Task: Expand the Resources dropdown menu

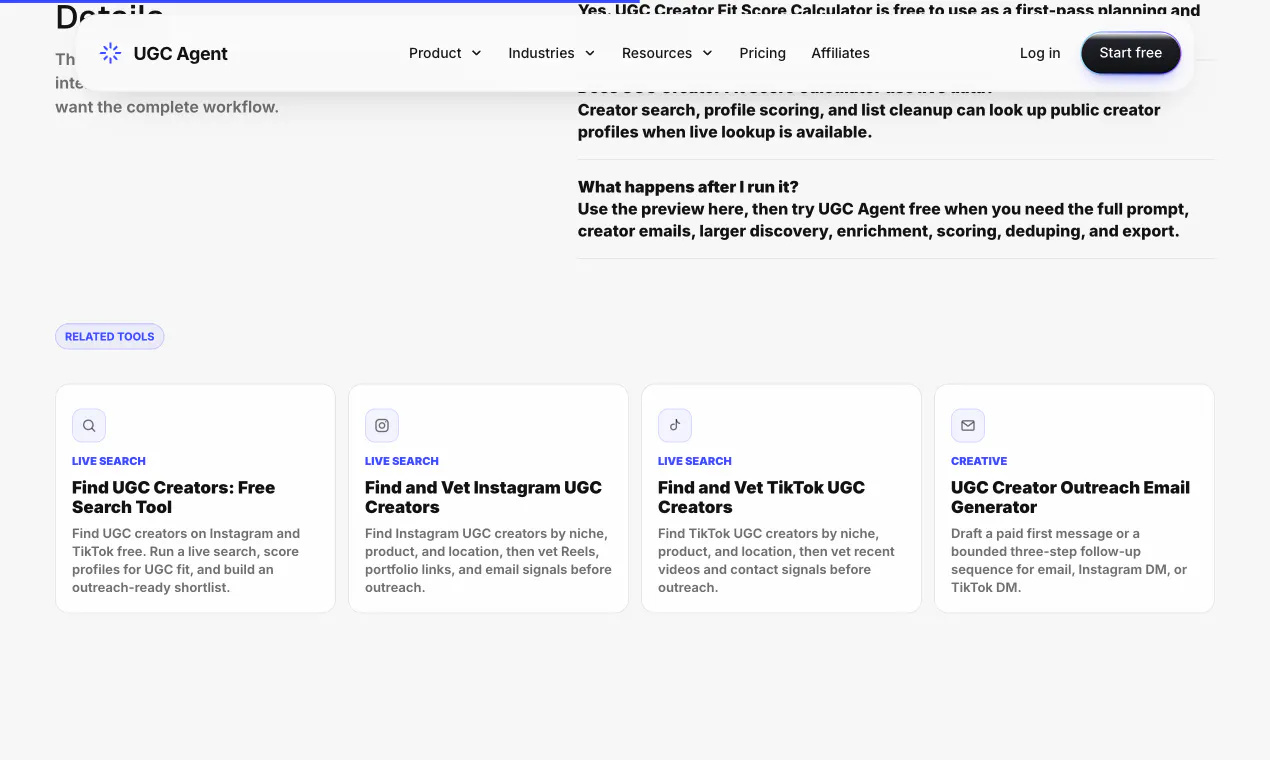Action: (x=667, y=53)
